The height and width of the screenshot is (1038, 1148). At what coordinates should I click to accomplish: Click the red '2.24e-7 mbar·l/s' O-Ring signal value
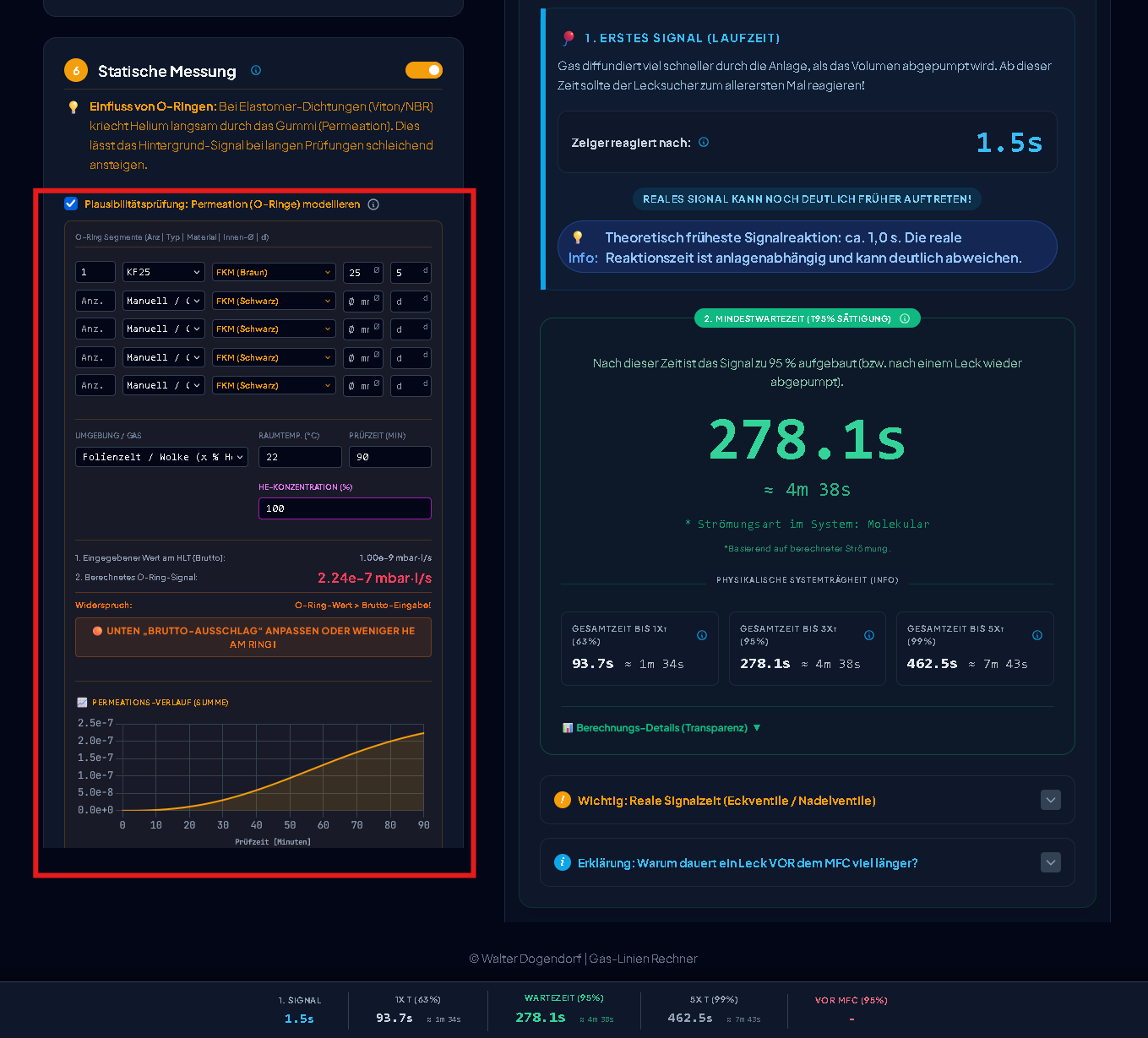(x=374, y=578)
